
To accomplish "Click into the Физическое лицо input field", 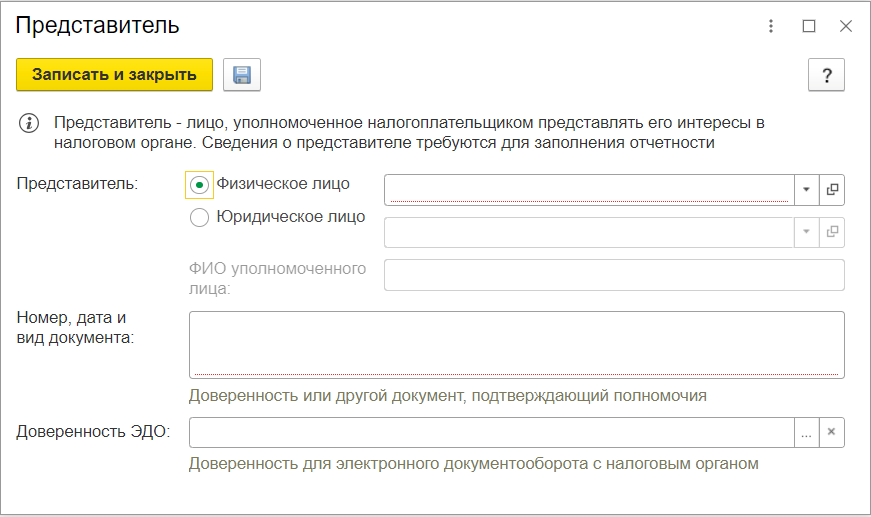I will coord(590,189).
